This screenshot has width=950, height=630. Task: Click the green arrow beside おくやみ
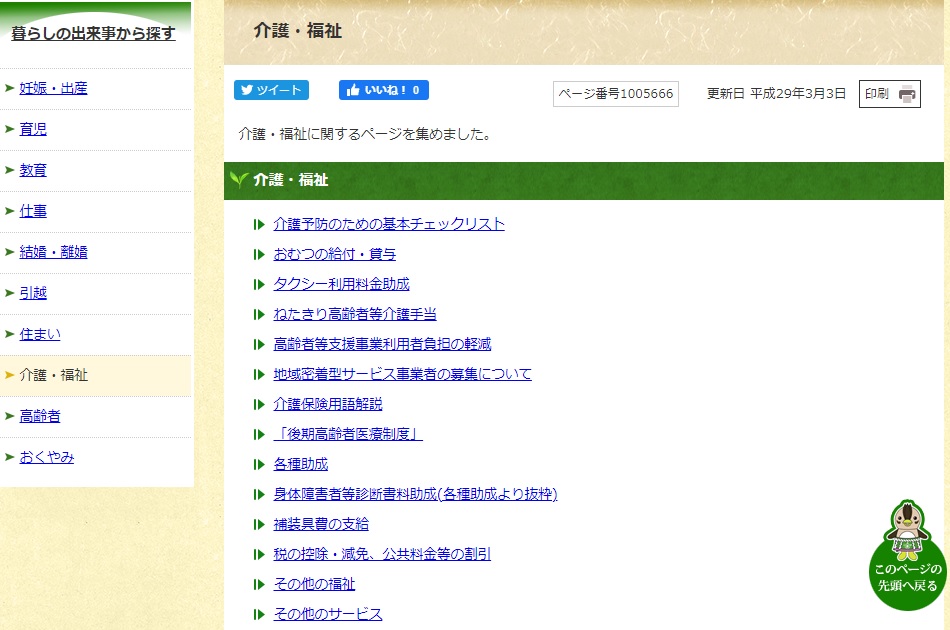point(10,457)
